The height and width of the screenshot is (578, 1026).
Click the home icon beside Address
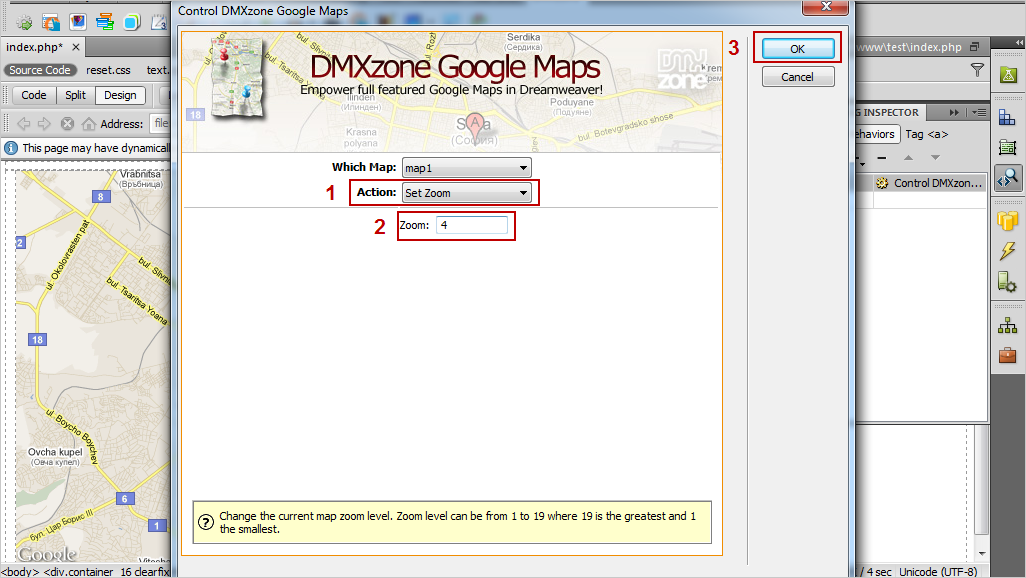(89, 123)
